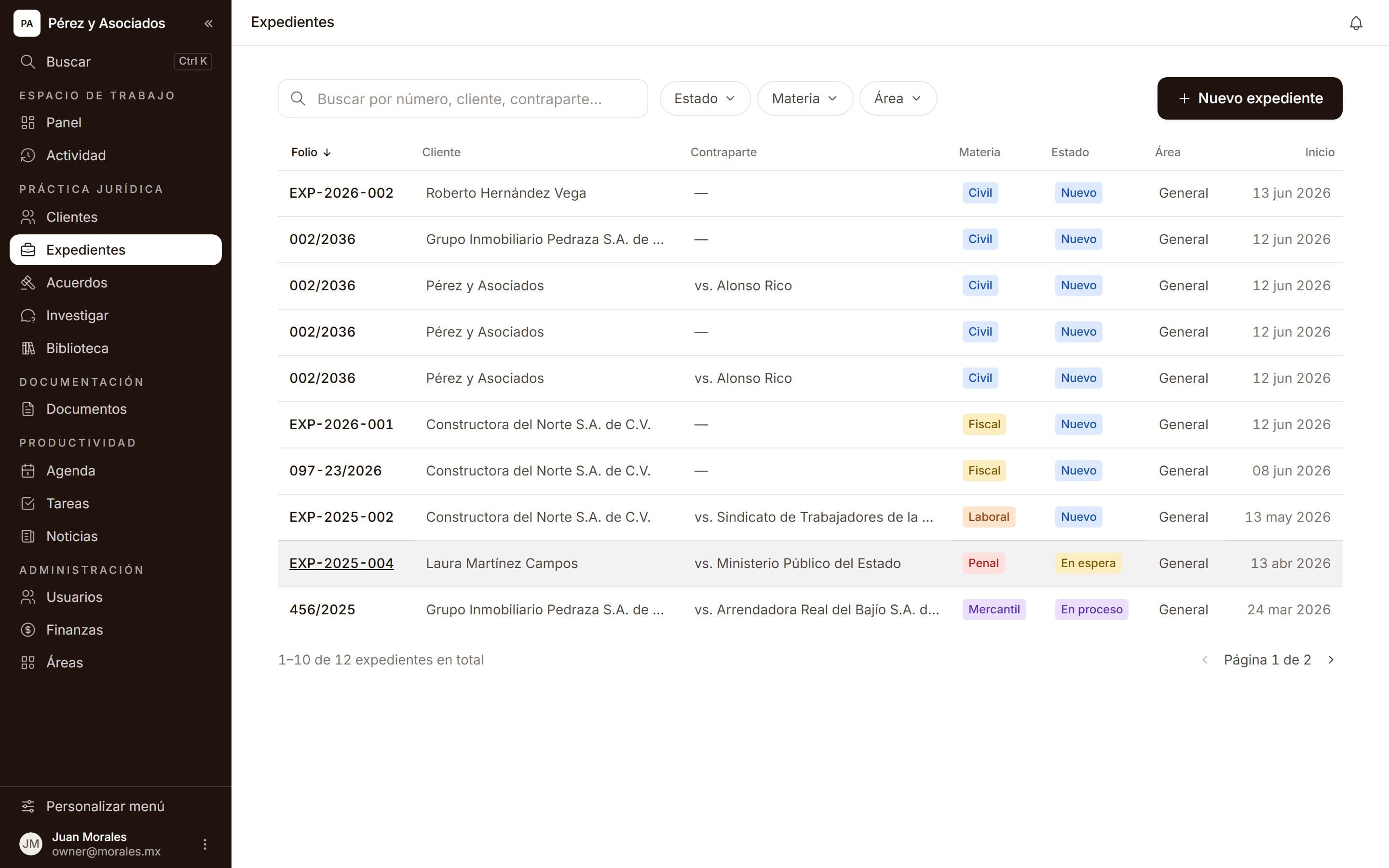Click Personalizar menú sliders icon
Viewport: 1389px width, 868px height.
[27, 806]
